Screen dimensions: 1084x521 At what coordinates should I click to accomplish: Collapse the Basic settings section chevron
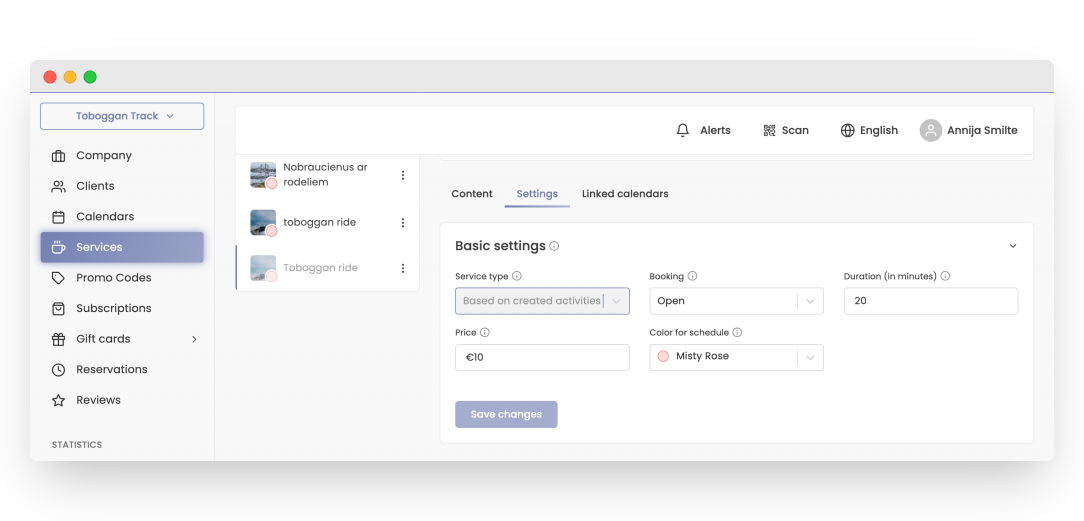tap(1012, 246)
